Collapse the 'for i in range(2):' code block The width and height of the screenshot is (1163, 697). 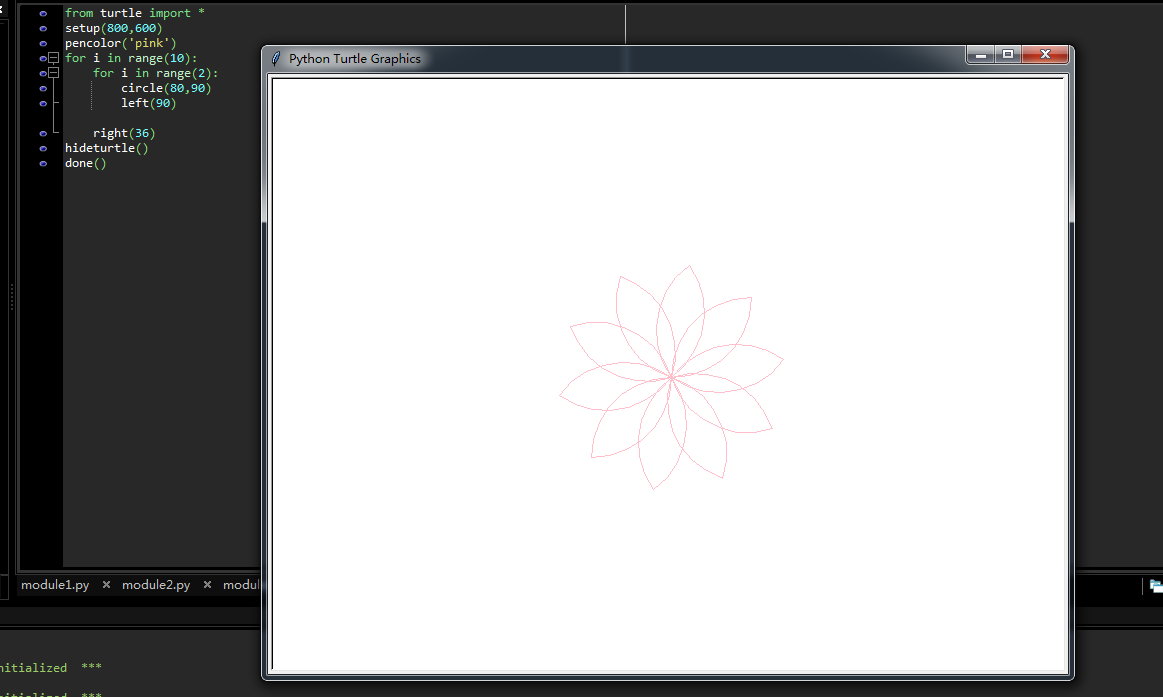[x=53, y=73]
